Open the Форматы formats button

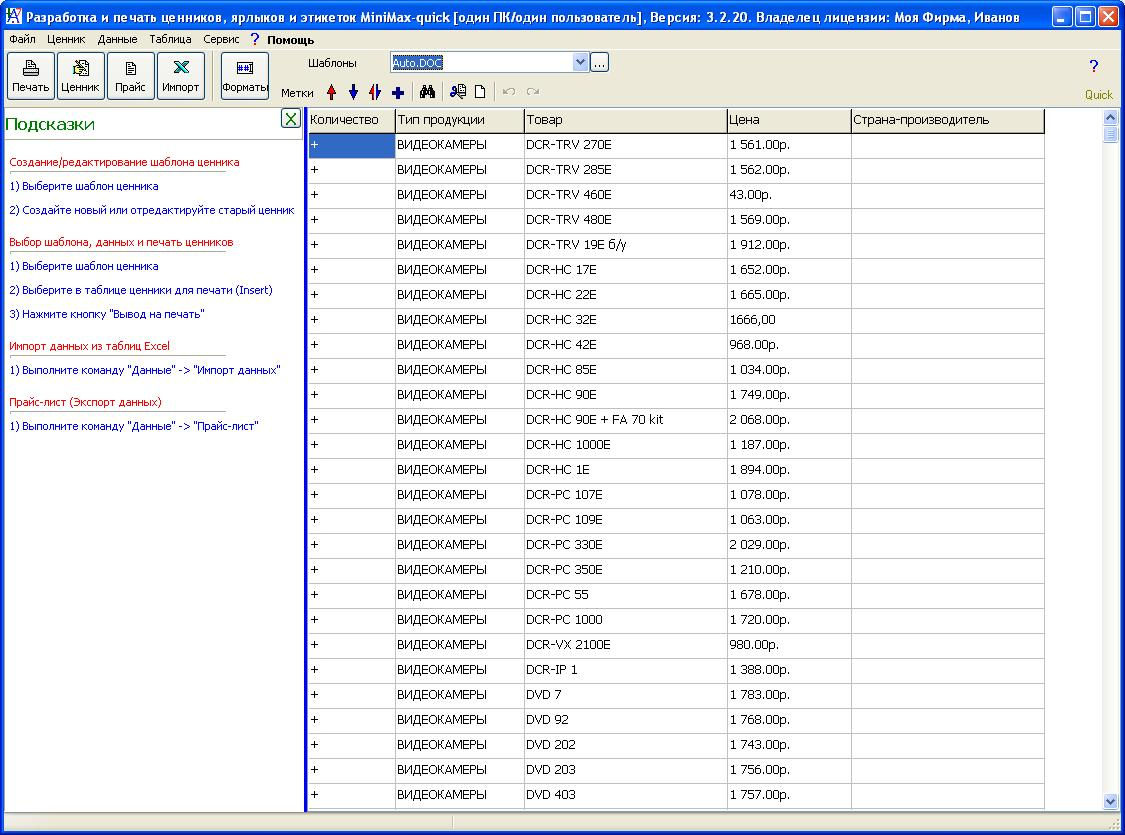pyautogui.click(x=245, y=76)
